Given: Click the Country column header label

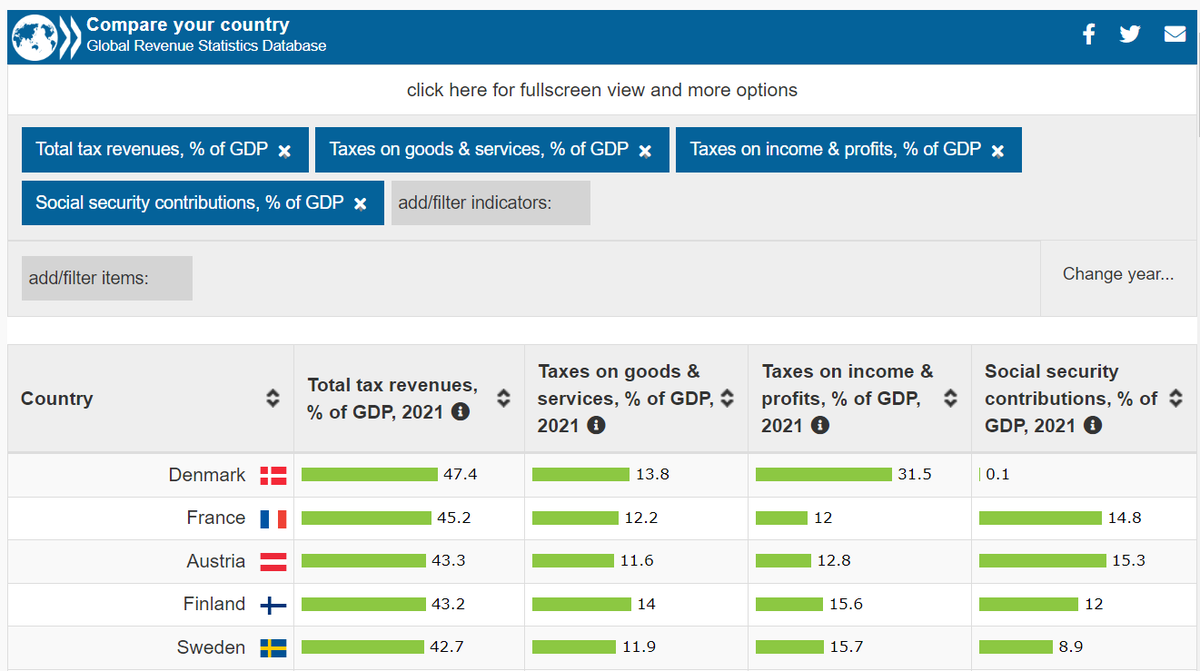Looking at the screenshot, I should [57, 398].
